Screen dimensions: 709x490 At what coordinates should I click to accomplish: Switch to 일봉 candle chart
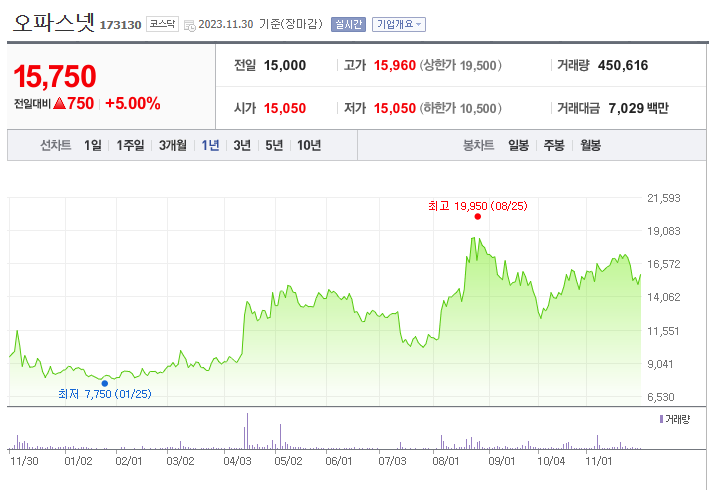(x=518, y=145)
